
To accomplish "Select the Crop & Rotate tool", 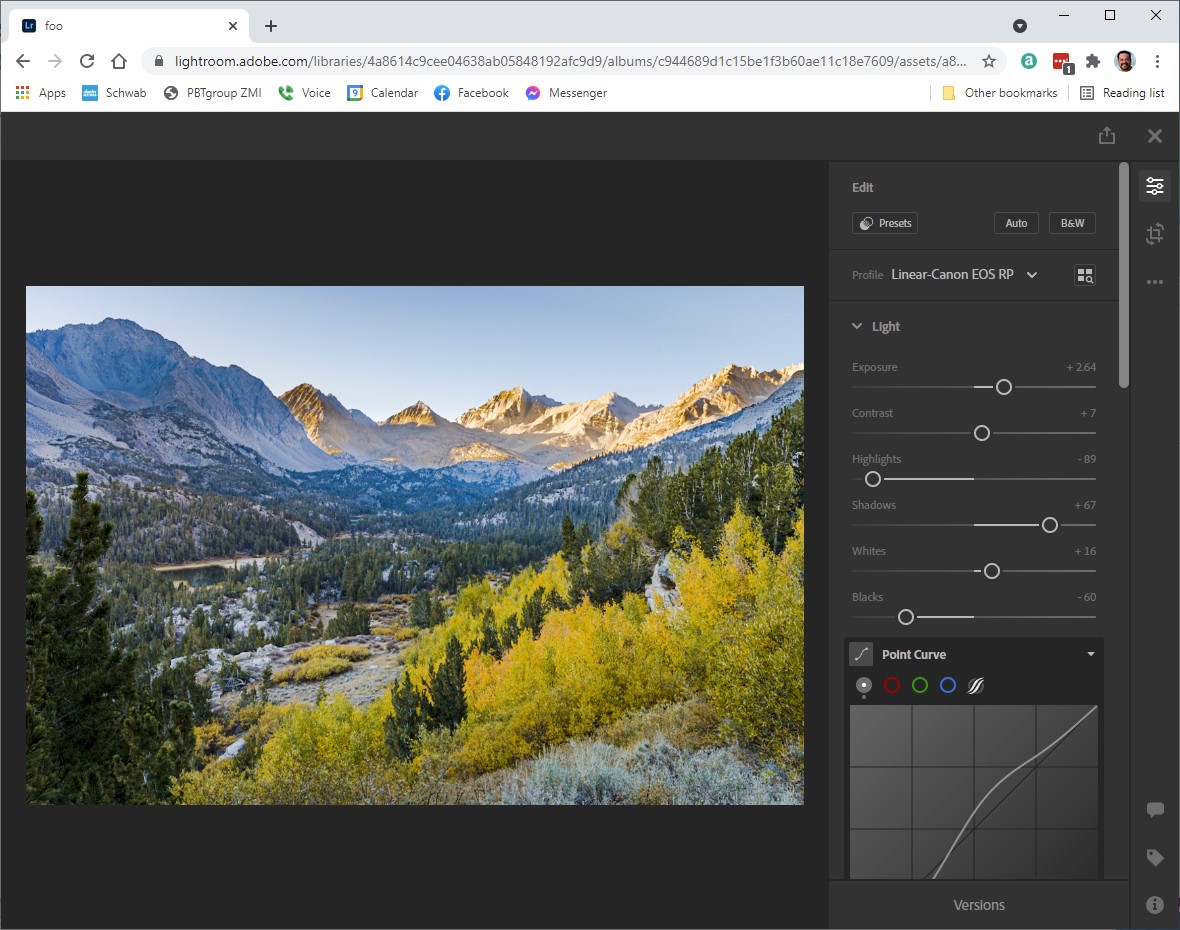I will [1155, 233].
